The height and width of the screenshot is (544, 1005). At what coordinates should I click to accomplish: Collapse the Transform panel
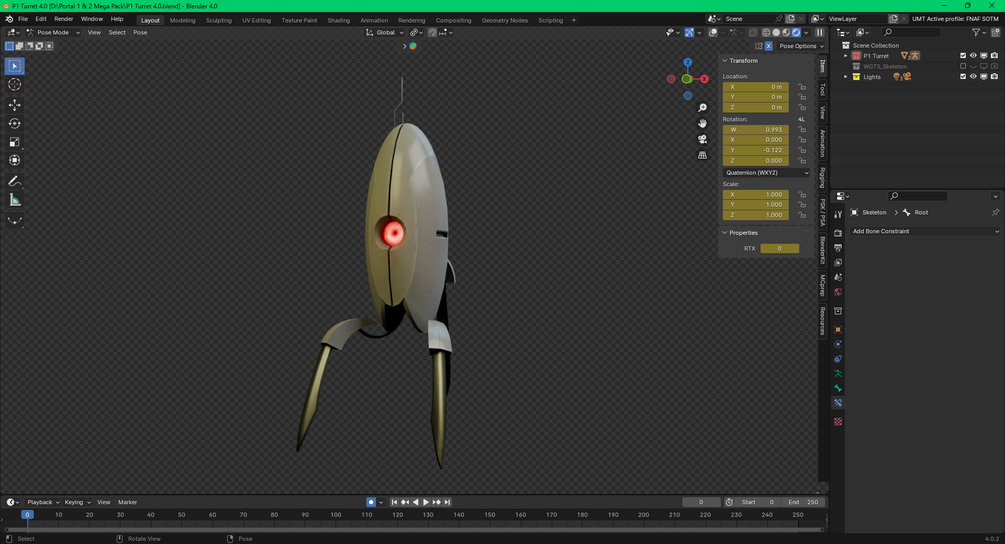[725, 61]
